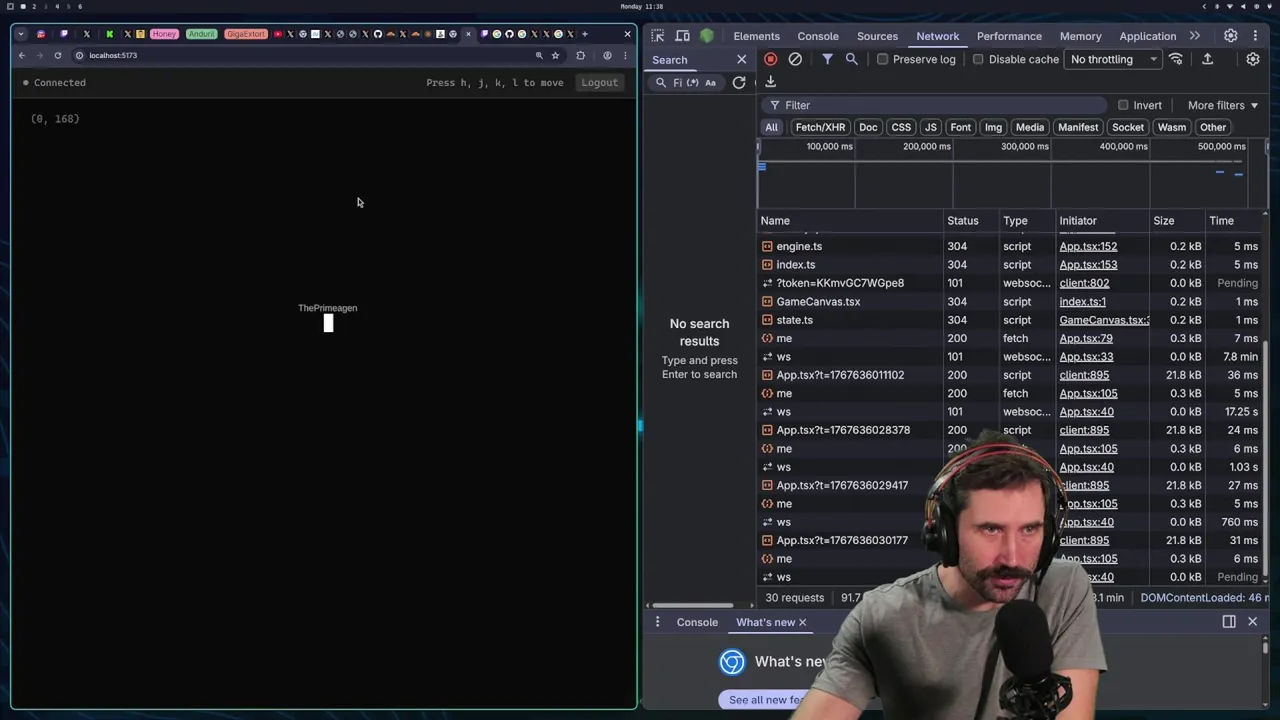Open Network panel settings gear
The image size is (1280, 720).
coord(1252,59)
